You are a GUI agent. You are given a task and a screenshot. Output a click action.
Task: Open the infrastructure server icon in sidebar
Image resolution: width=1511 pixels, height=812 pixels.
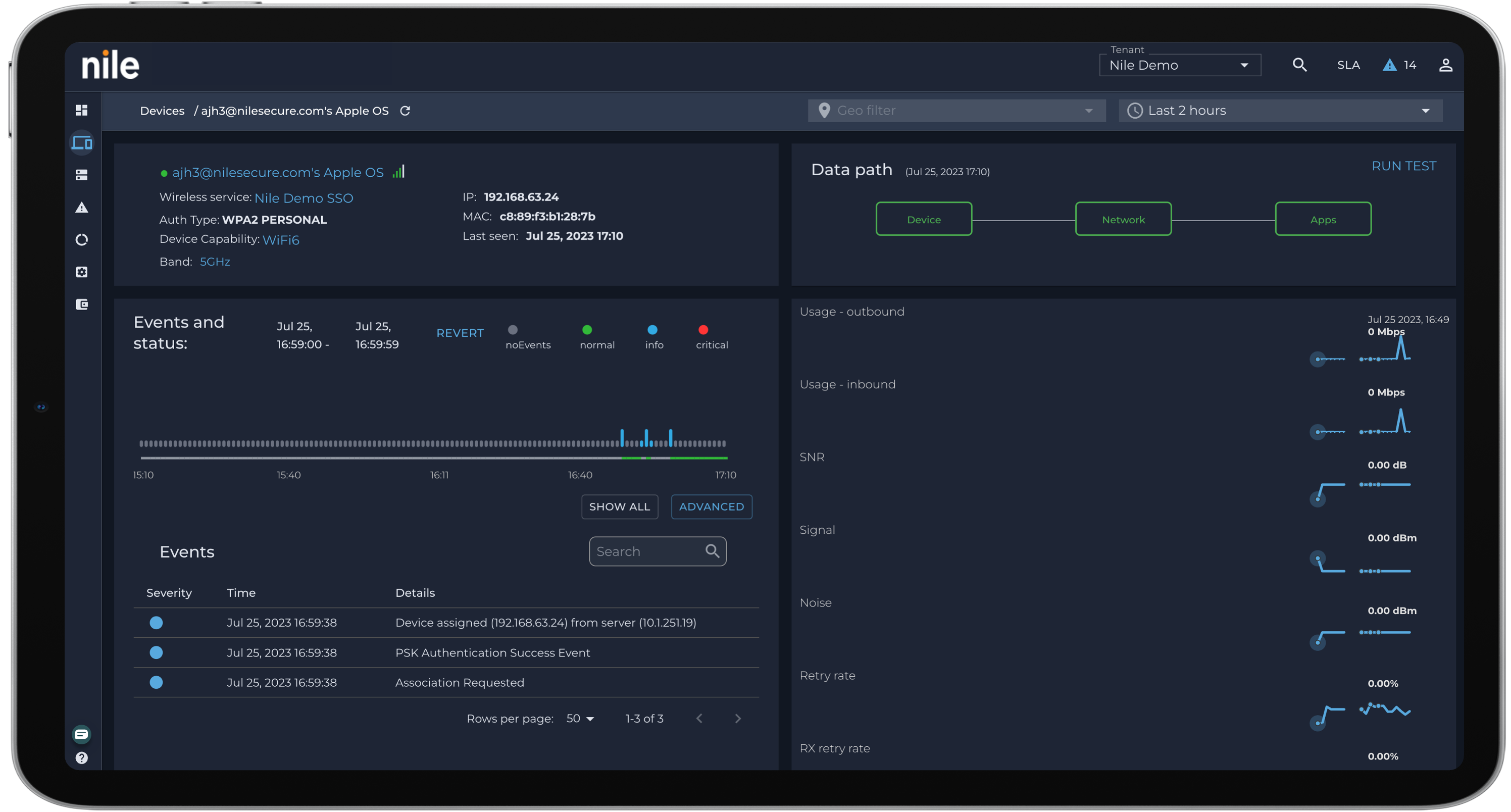tap(81, 175)
